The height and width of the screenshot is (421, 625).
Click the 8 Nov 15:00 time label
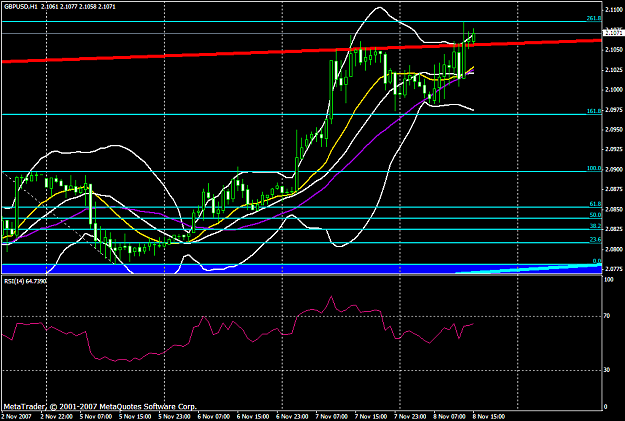(x=489, y=417)
